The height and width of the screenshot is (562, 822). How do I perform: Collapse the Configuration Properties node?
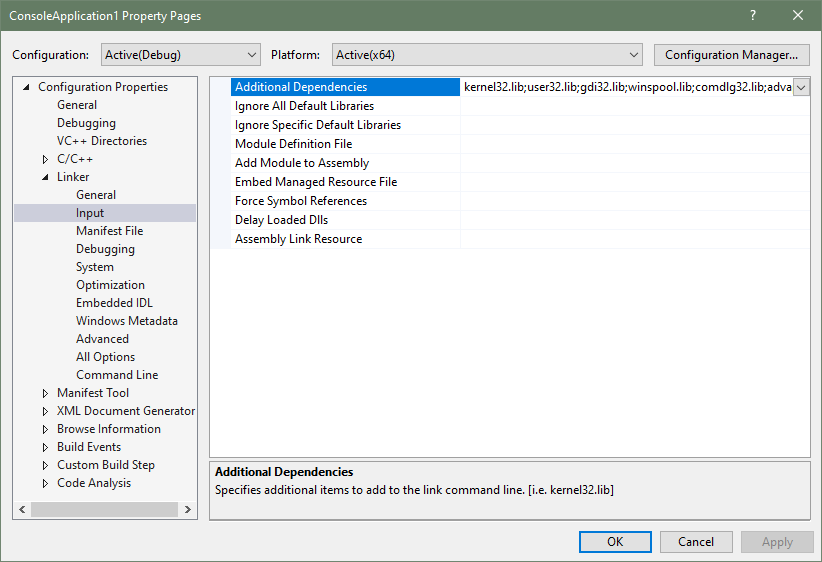point(26,87)
